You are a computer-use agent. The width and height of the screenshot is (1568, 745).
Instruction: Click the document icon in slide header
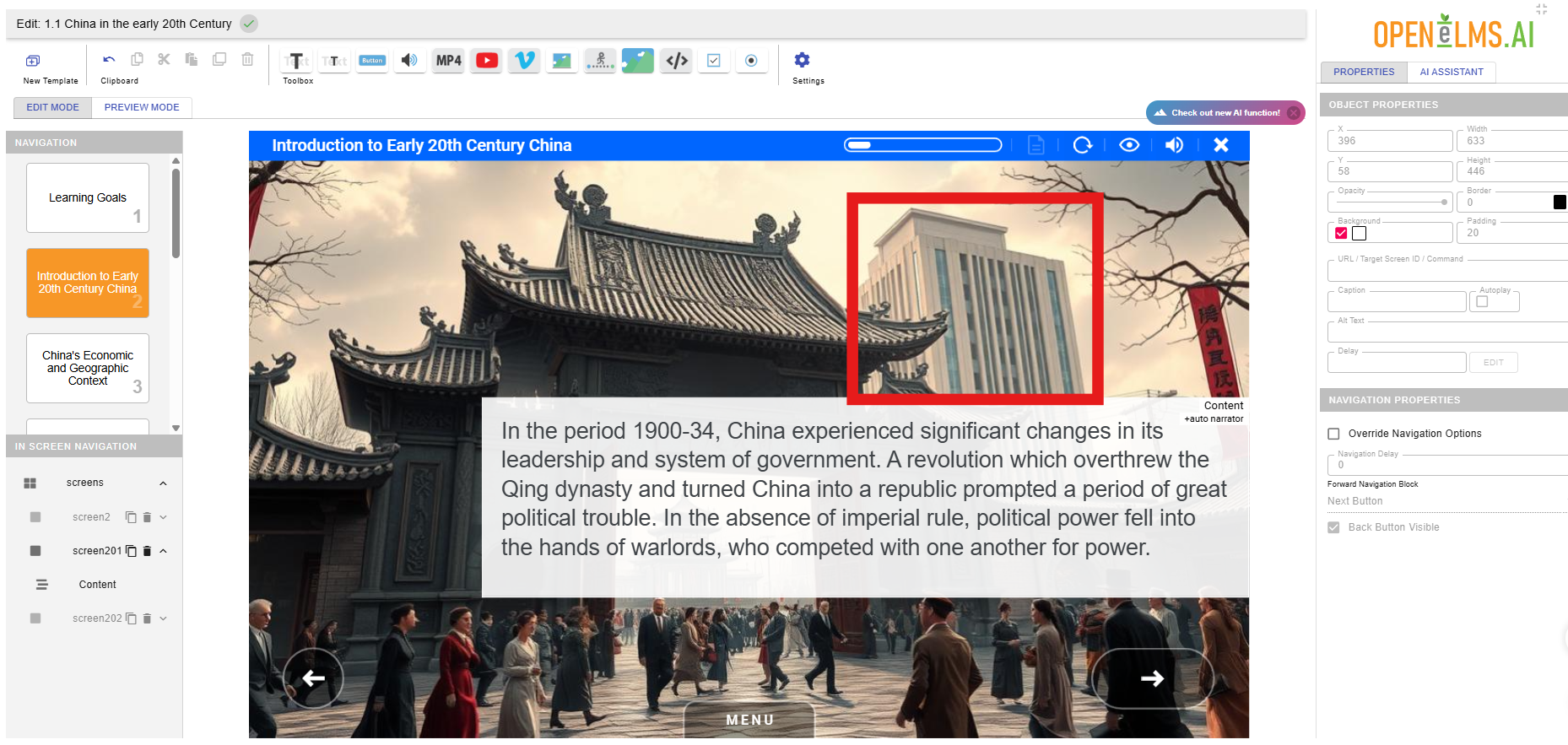(x=1036, y=145)
